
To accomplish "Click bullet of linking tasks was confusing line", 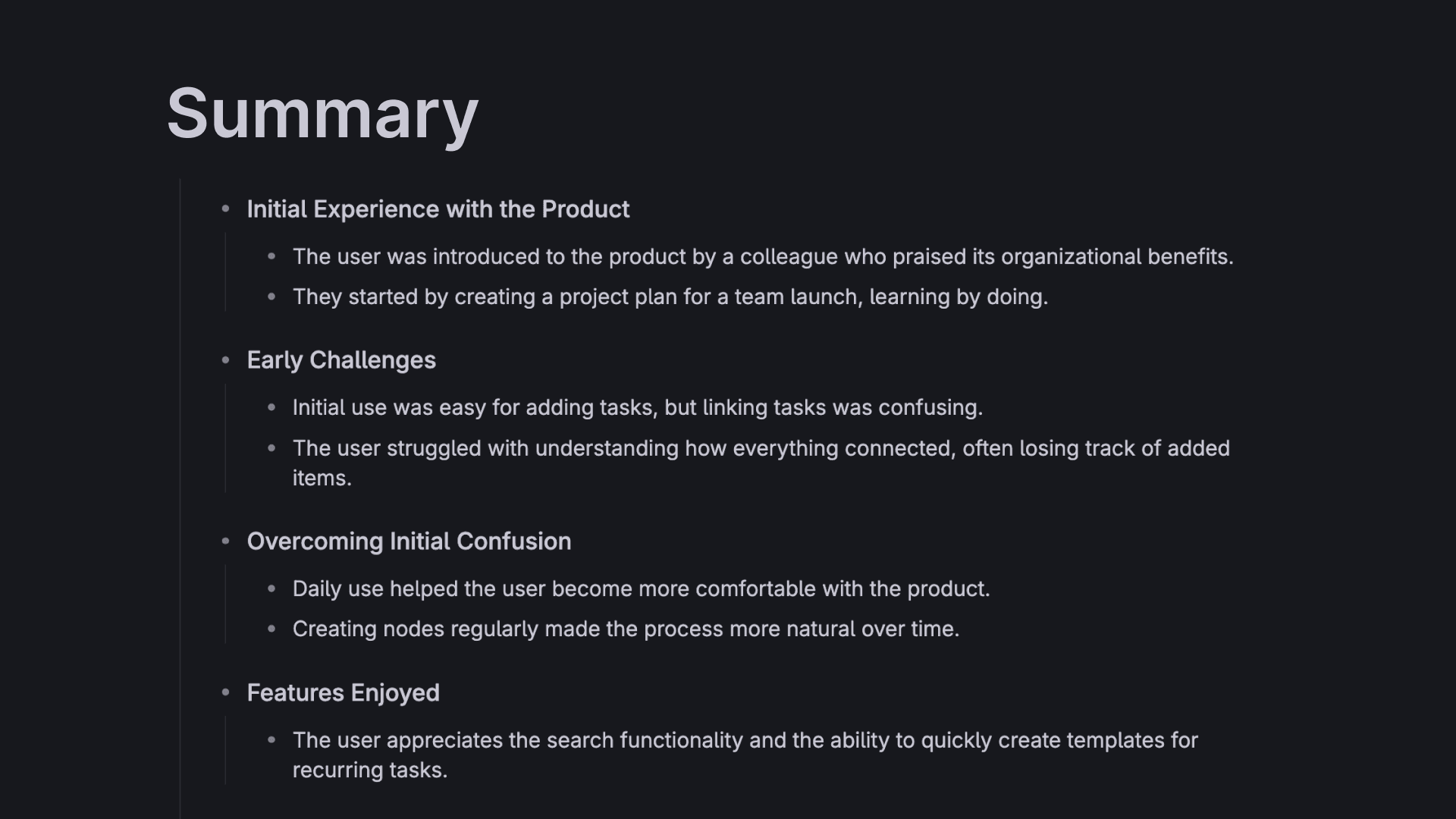I will pyautogui.click(x=271, y=407).
